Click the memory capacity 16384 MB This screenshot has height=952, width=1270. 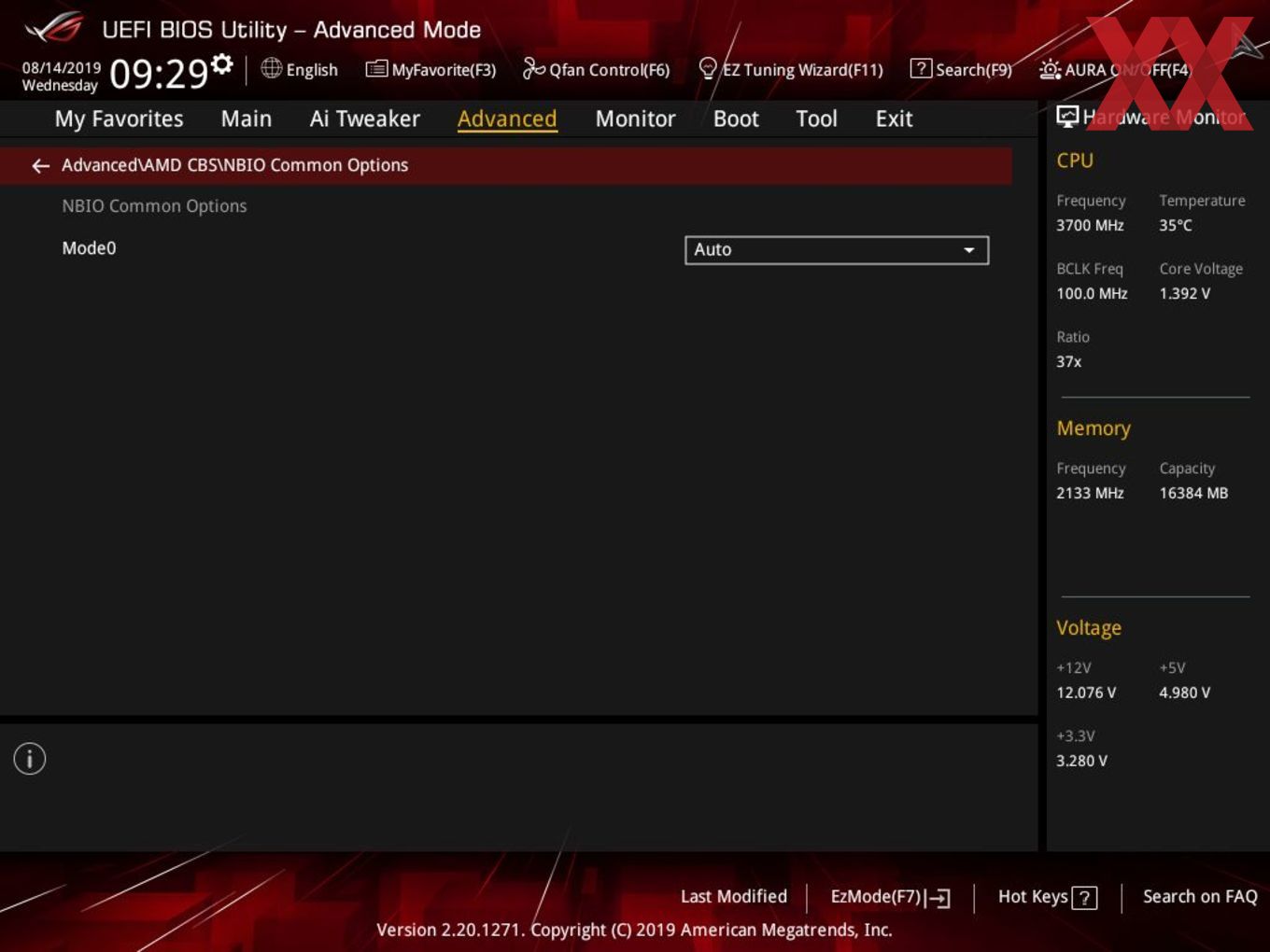[1193, 493]
